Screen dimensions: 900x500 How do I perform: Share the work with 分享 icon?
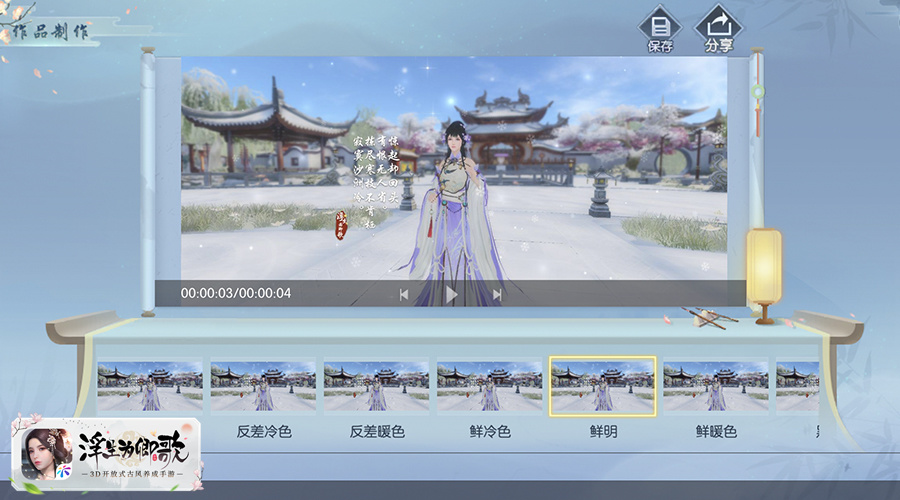click(719, 29)
